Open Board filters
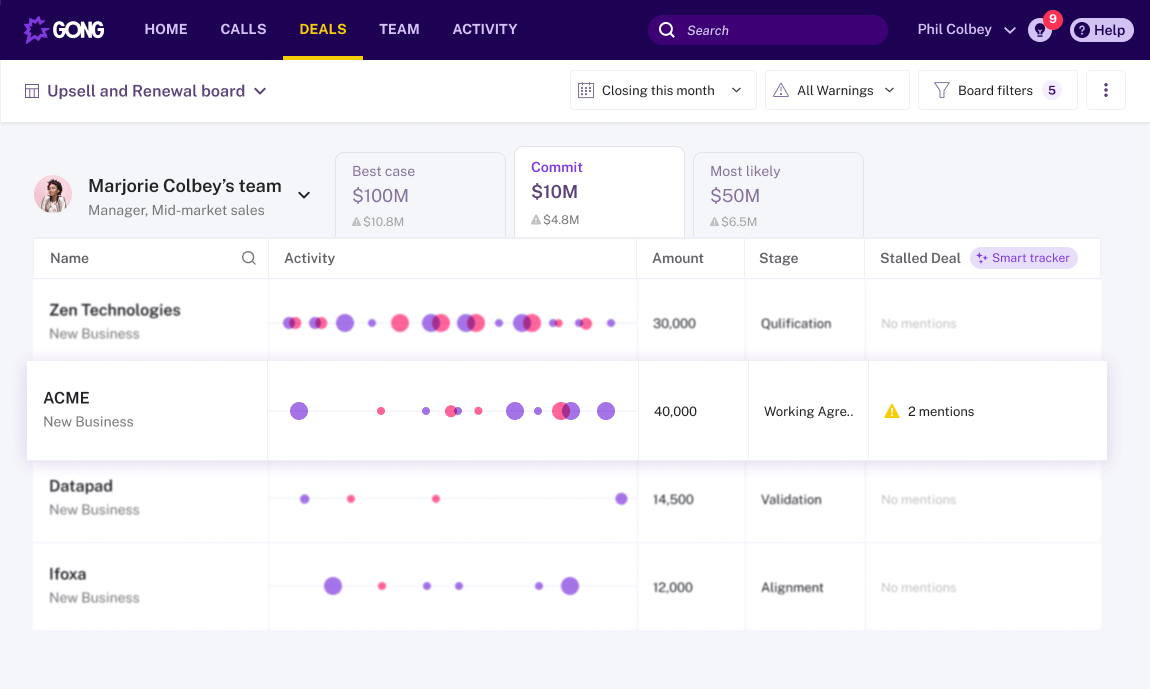The height and width of the screenshot is (689, 1150). (x=997, y=90)
